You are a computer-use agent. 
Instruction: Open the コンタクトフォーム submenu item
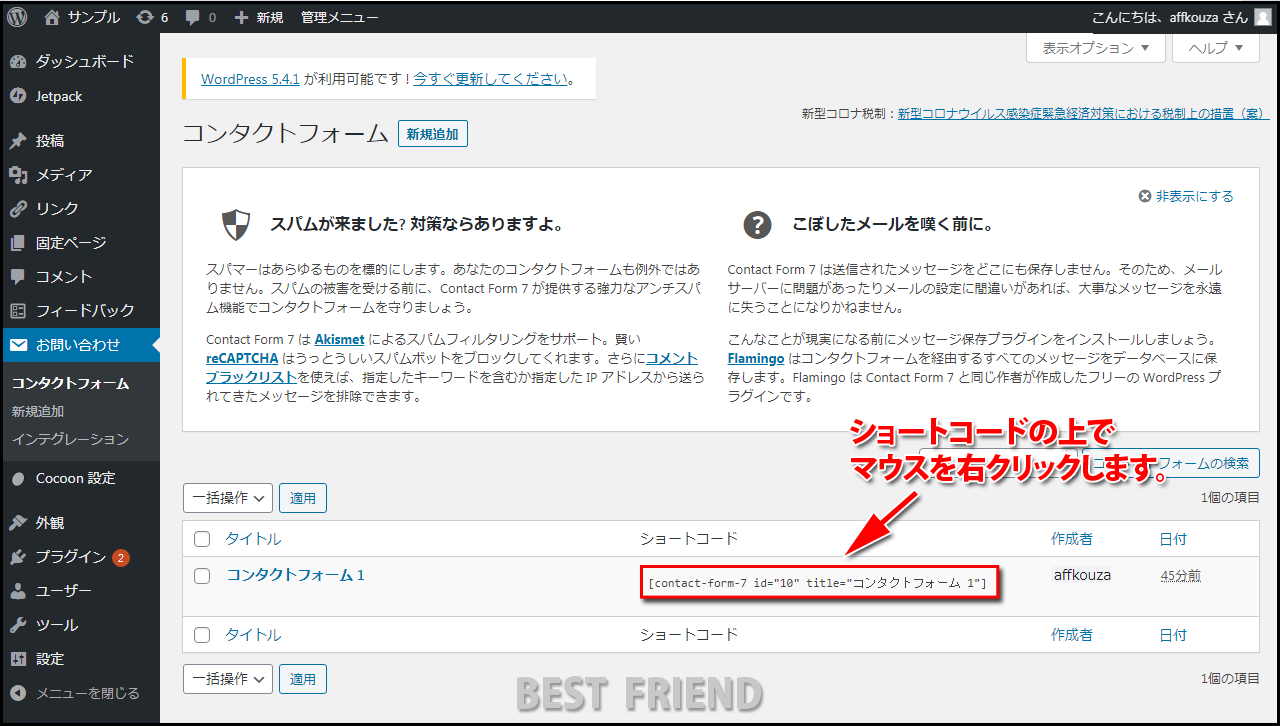70,383
